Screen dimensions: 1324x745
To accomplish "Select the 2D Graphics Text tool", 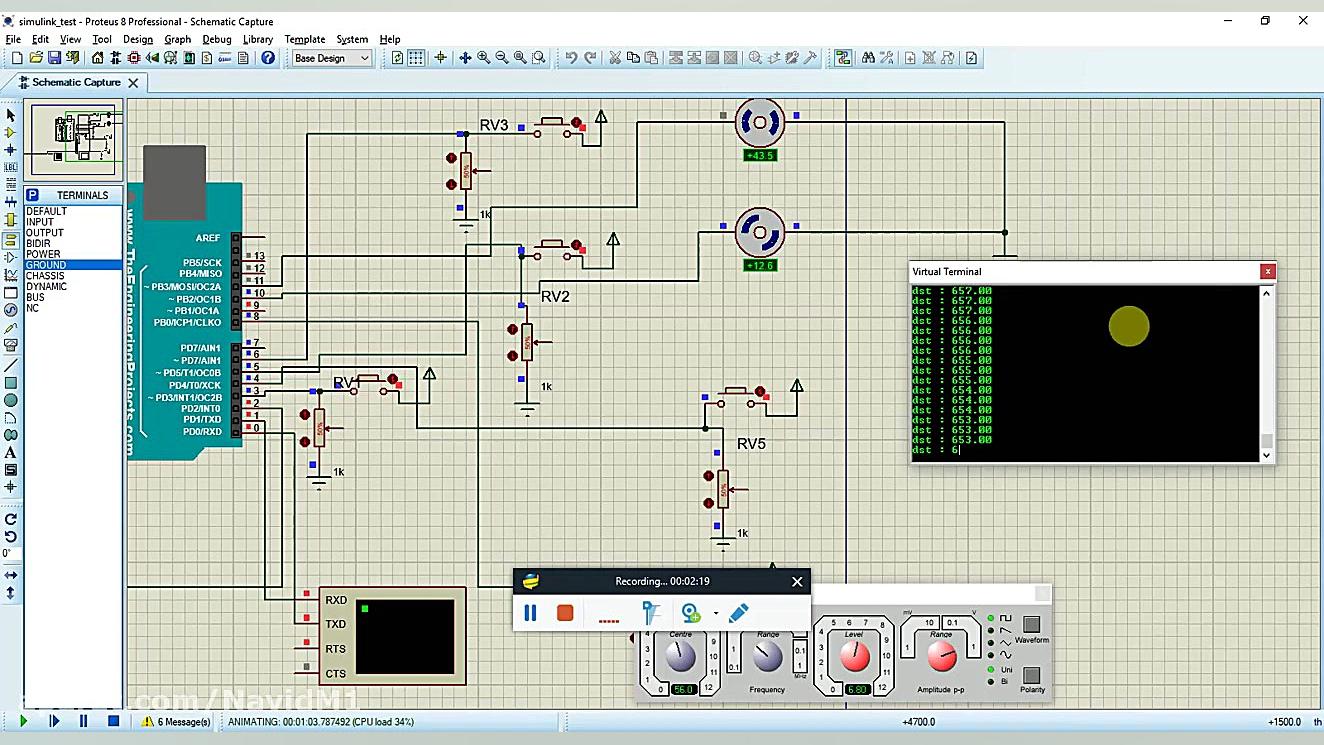I will coord(11,453).
